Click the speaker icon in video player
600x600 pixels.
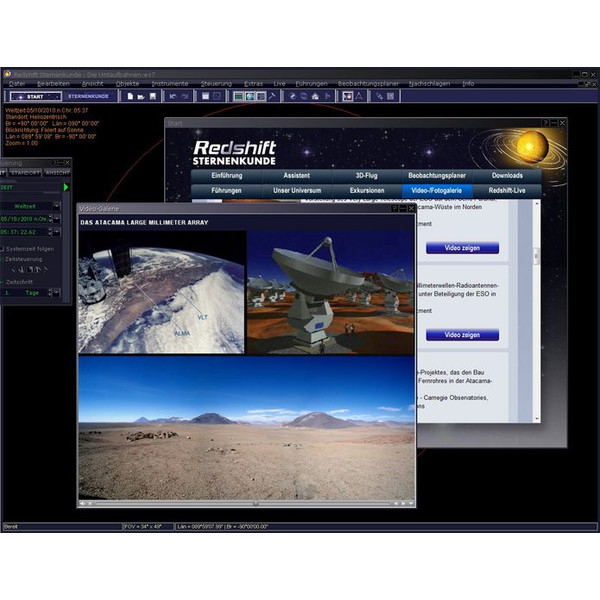click(82, 504)
